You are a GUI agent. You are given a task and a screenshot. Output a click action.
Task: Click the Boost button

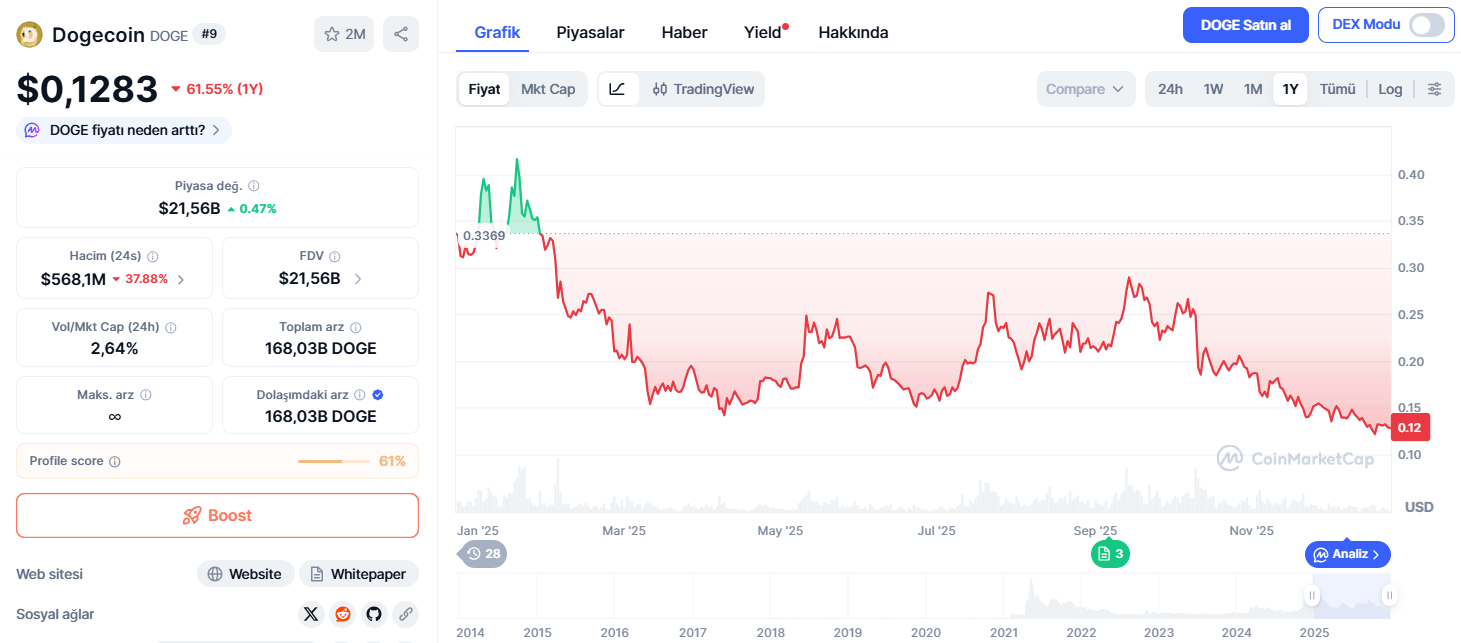click(x=217, y=516)
